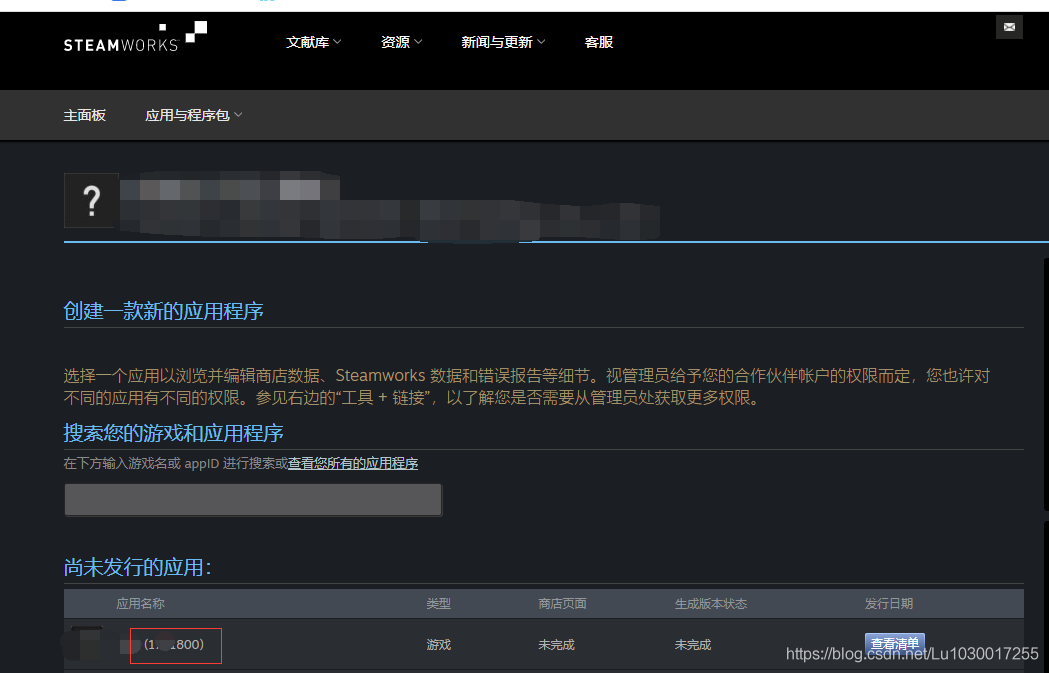This screenshot has width=1049, height=673.
Task: Click the question mark app placeholder icon
Action: 91,201
